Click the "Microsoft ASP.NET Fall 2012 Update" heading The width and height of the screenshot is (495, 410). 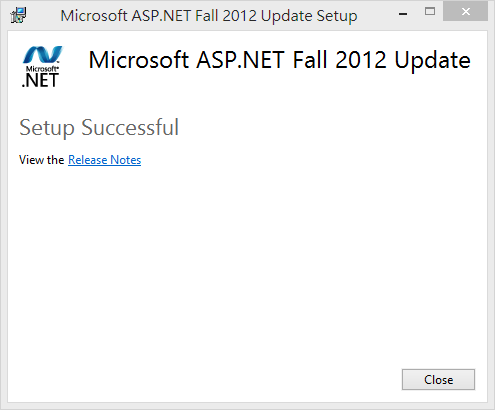(279, 60)
